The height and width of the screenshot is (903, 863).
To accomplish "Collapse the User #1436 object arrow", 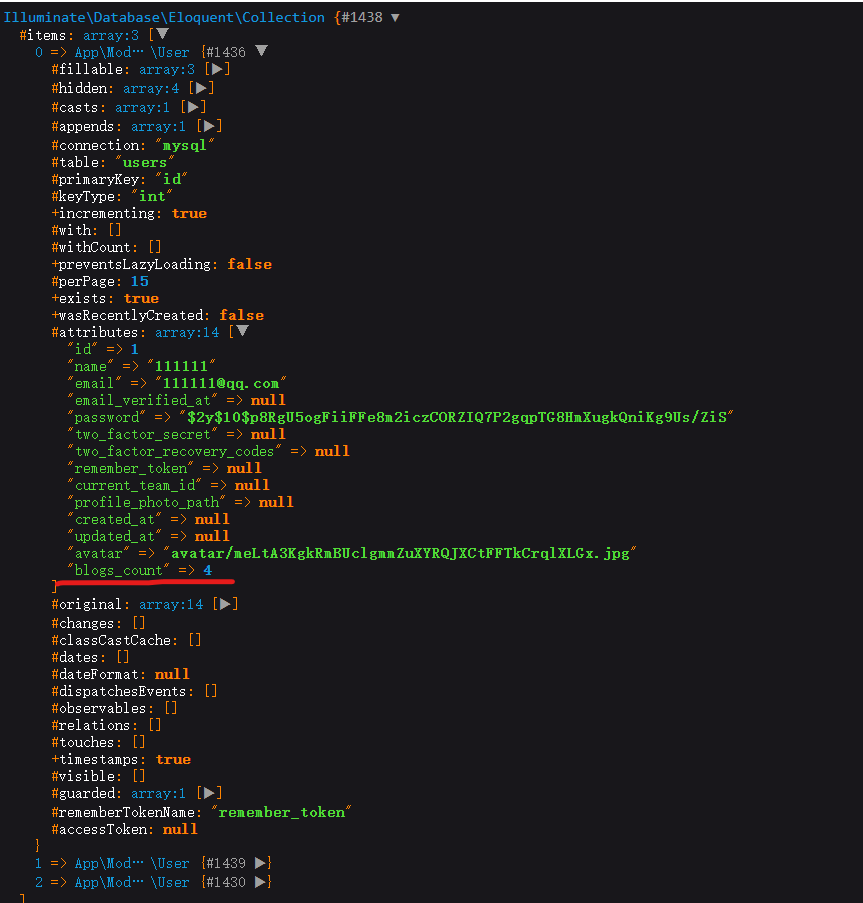I will (x=261, y=51).
